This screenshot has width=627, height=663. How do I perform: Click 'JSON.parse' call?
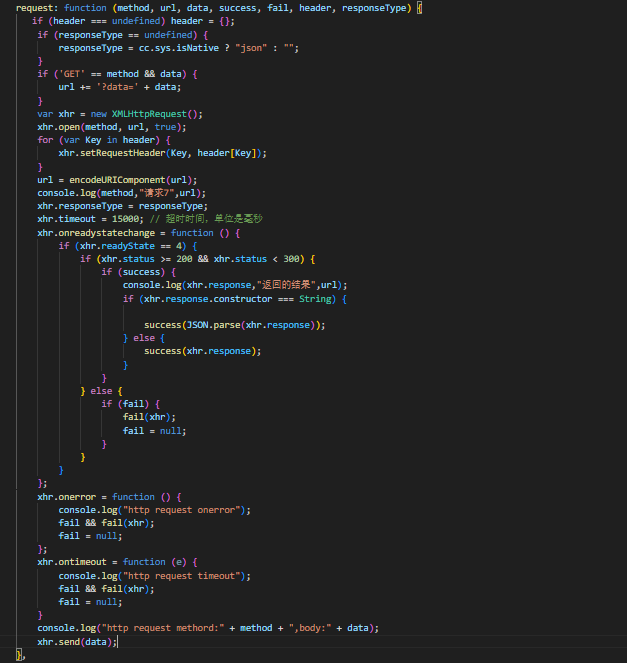tap(214, 325)
